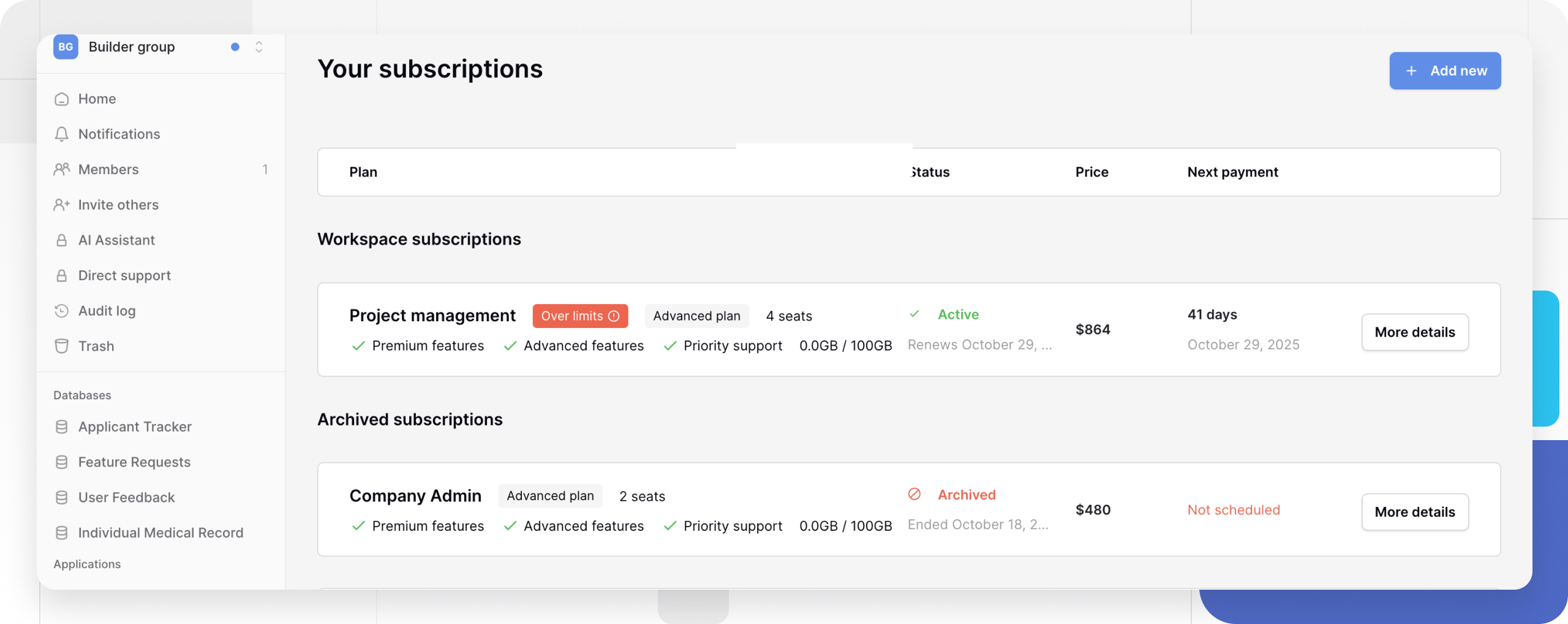Click the Over limits warning badge

coord(579,316)
